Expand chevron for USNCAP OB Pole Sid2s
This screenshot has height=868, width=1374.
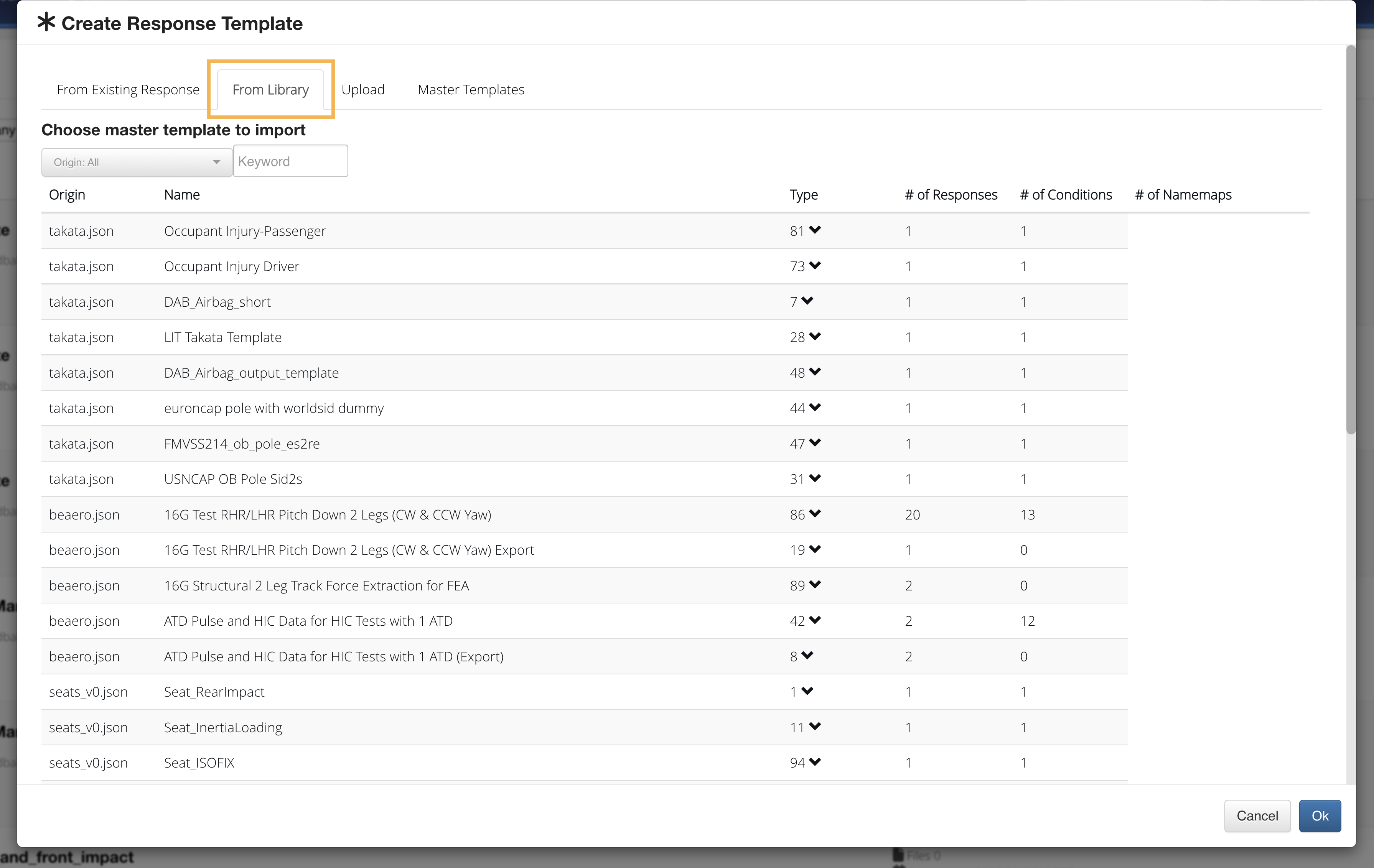(814, 478)
